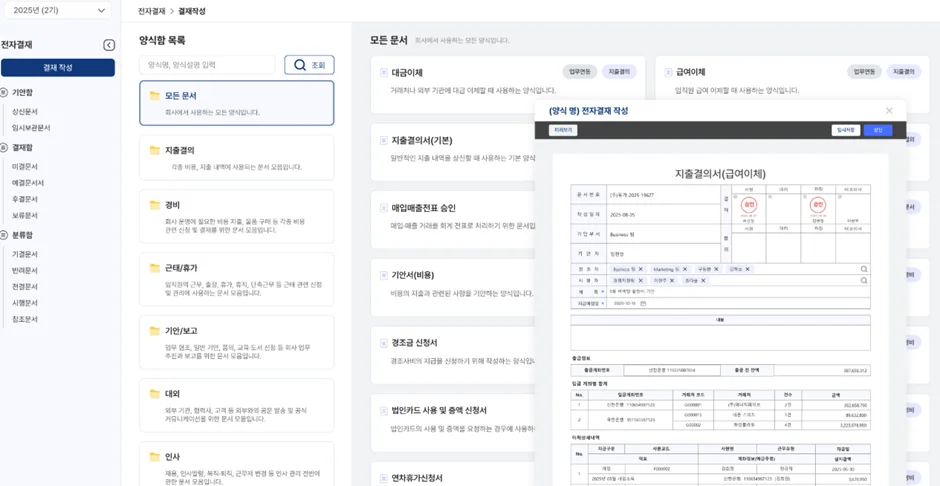Image resolution: width=940 pixels, height=486 pixels.
Task: Click document icon beside 법인카드 사용 및 증액 신청서
Action: tap(384, 411)
